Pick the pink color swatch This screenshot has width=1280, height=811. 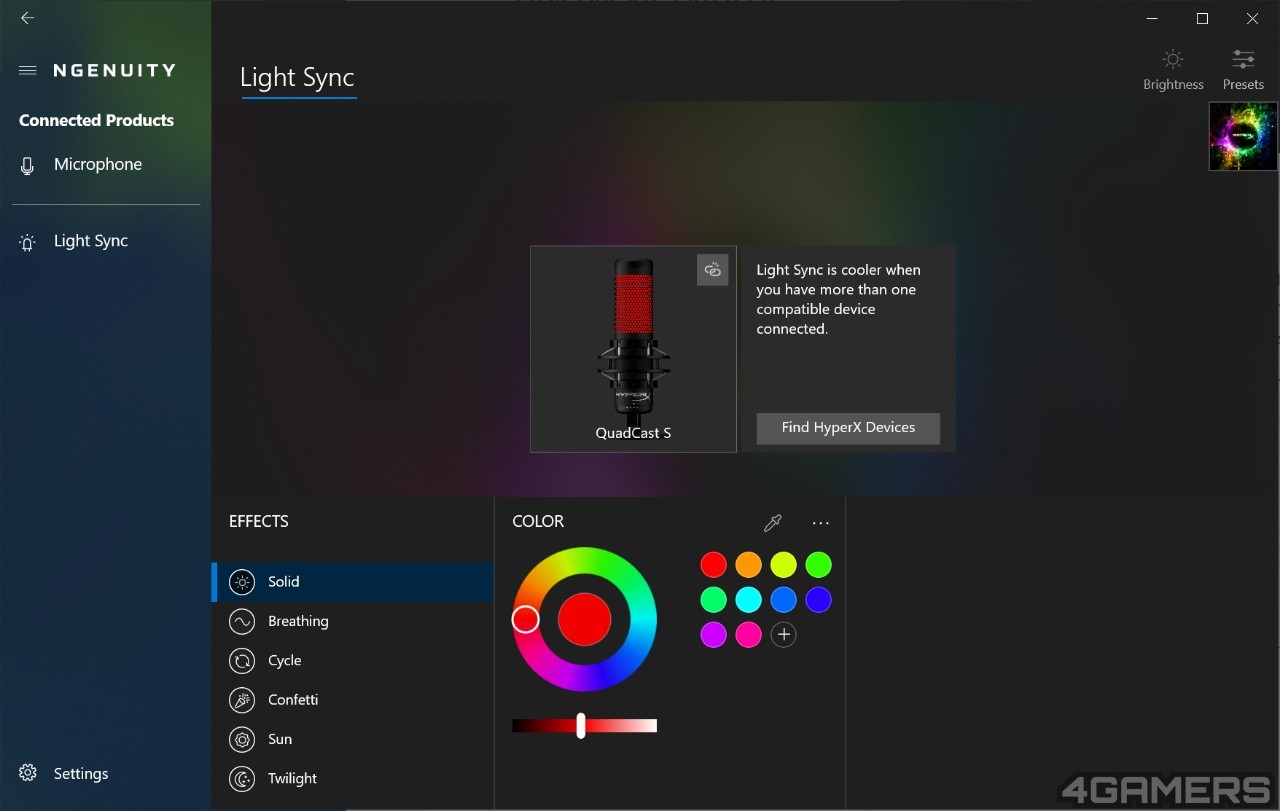point(748,634)
